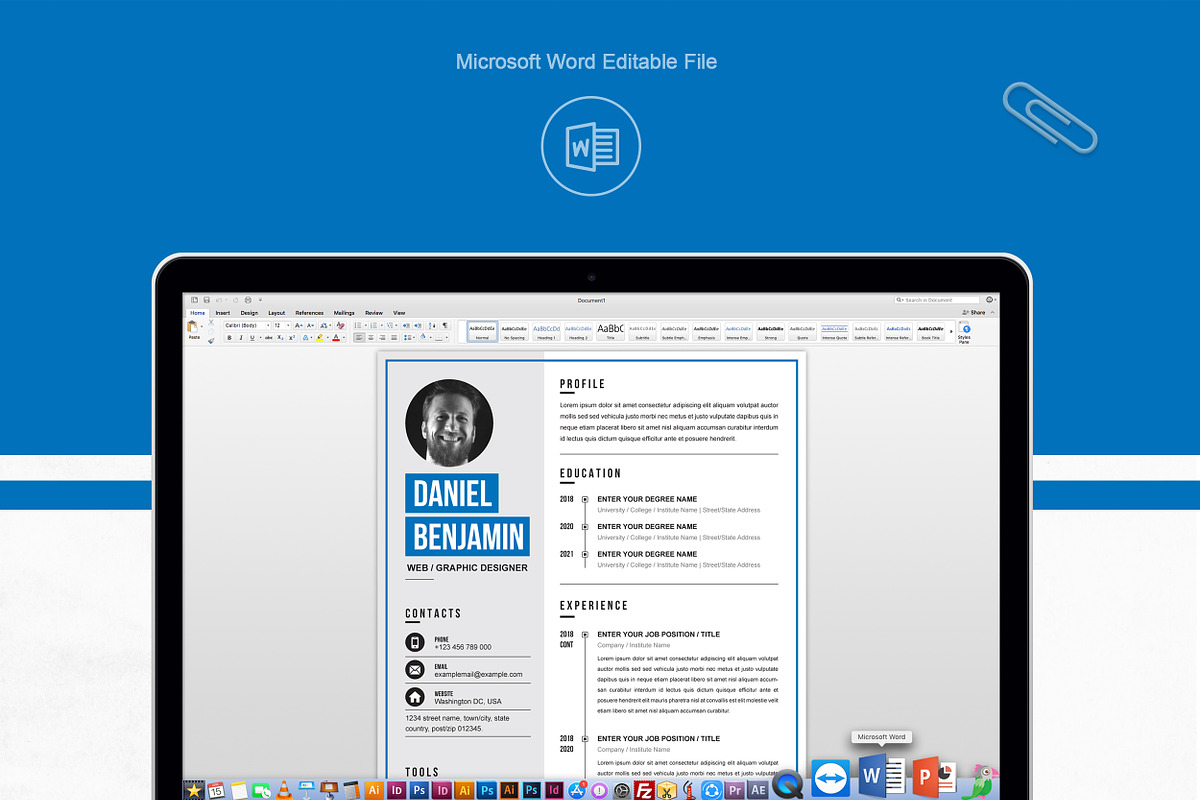1200x800 pixels.
Task: Open Microsoft Word from the Dock
Action: [x=881, y=775]
